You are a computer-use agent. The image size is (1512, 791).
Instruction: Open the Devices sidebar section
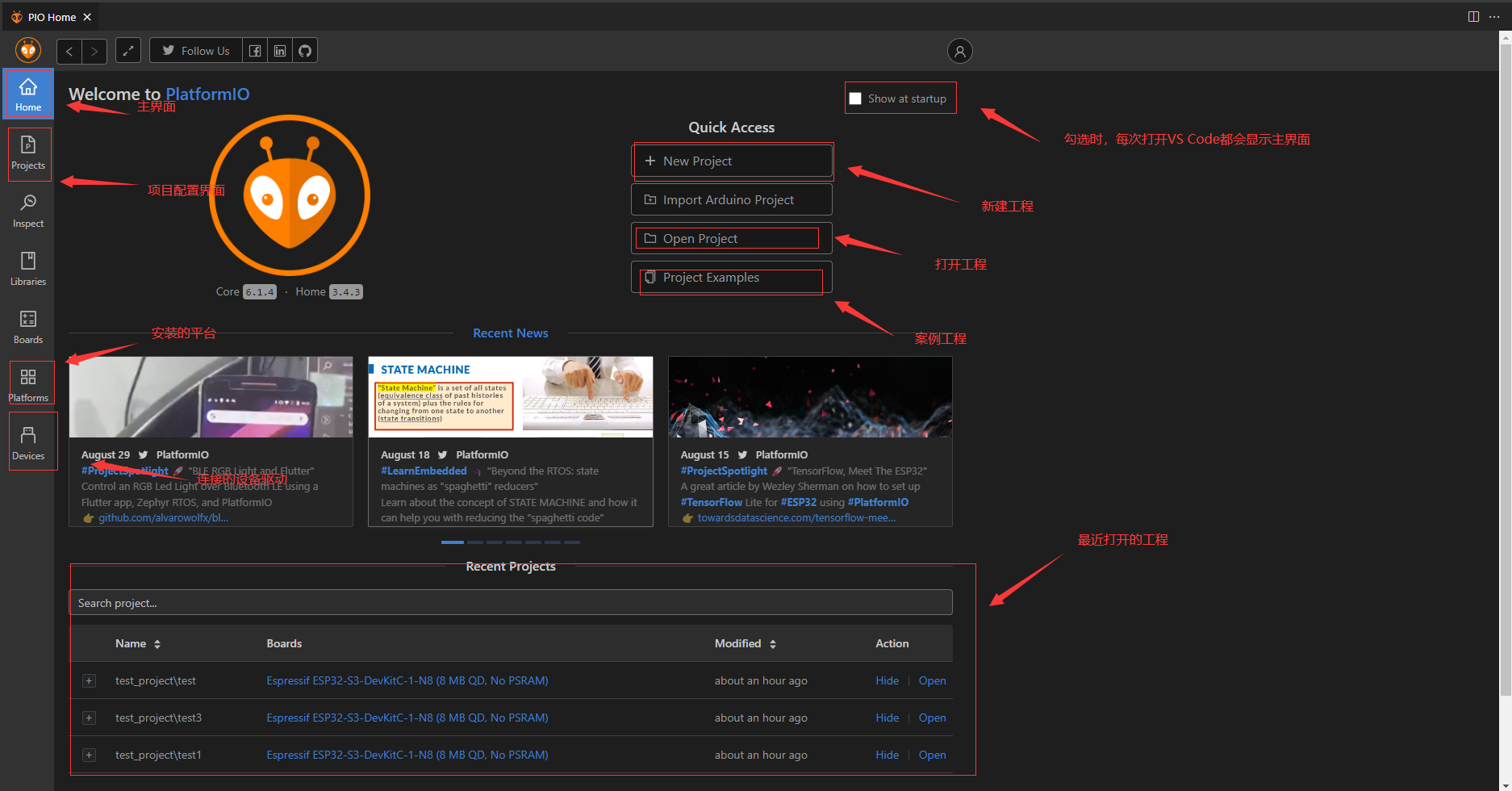click(x=28, y=444)
